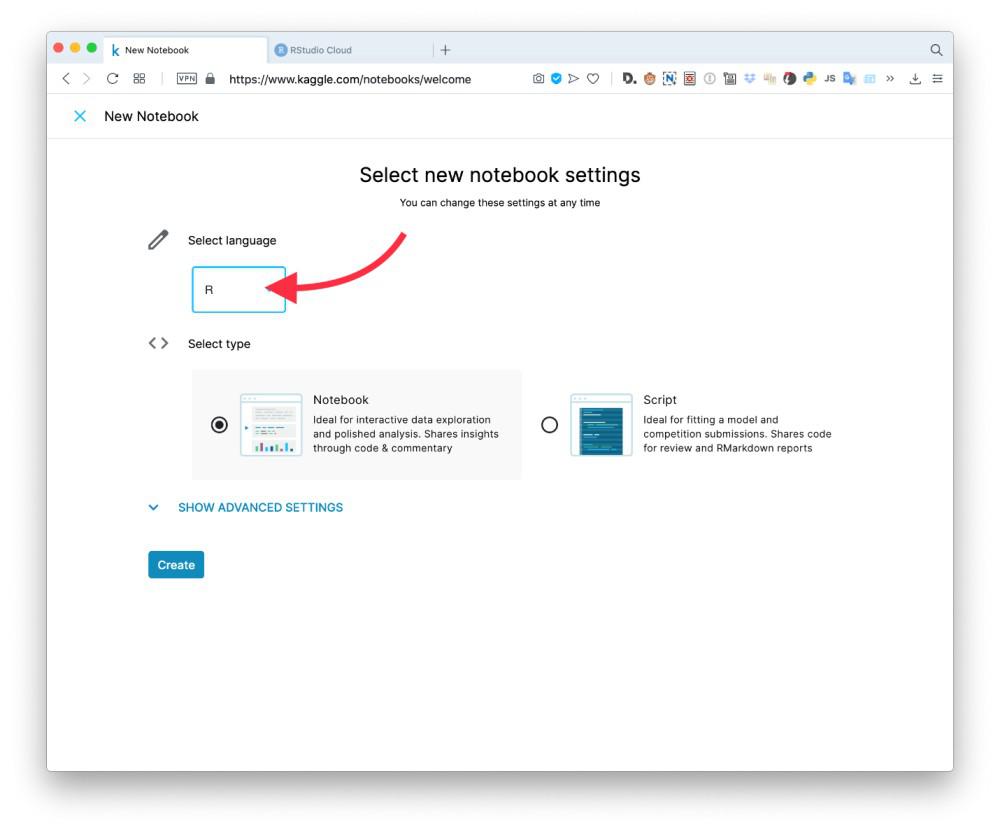This screenshot has width=1000, height=833.
Task: Open the JS extension icon
Action: 829,78
